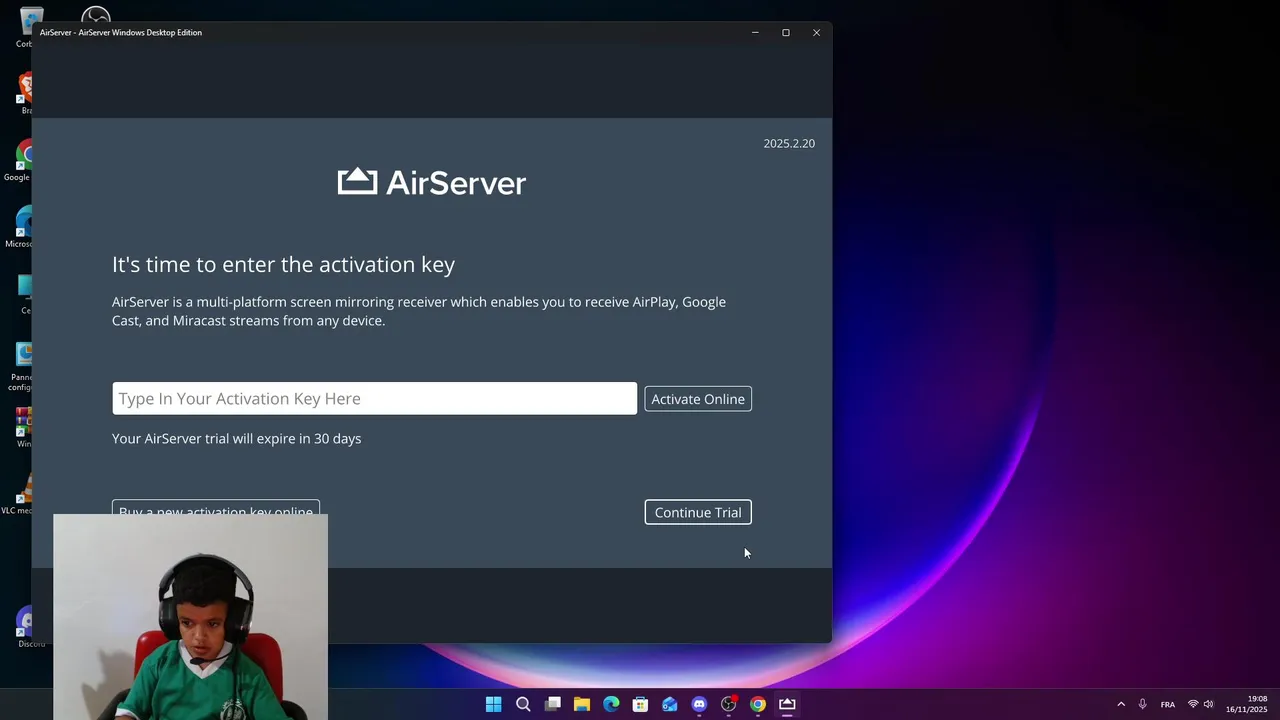The image size is (1280, 720).
Task: Select the Brave desktop shortcut
Action: [x=24, y=93]
